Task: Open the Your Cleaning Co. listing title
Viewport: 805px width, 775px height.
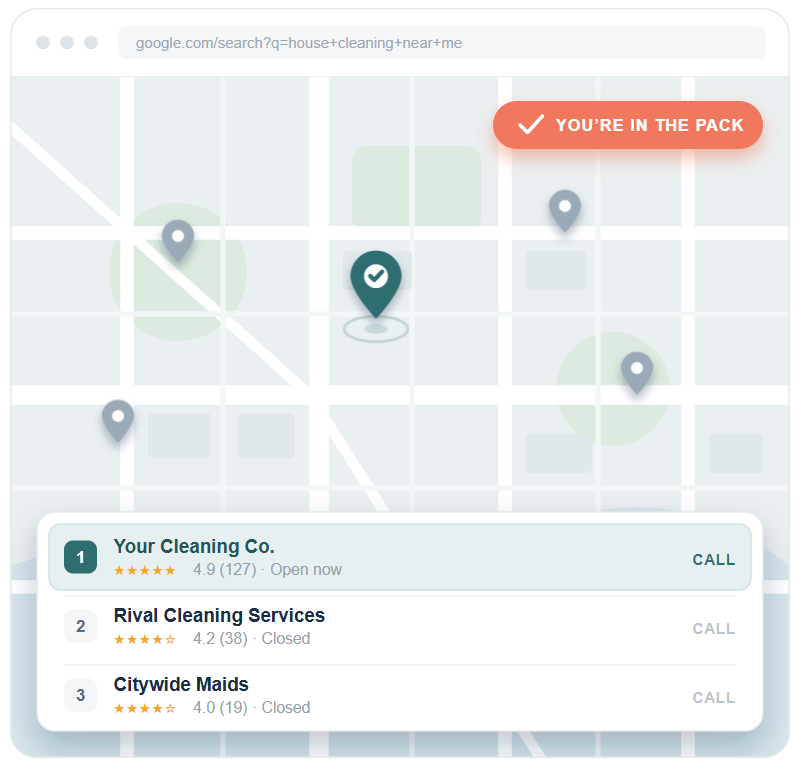Action: pyautogui.click(x=194, y=547)
